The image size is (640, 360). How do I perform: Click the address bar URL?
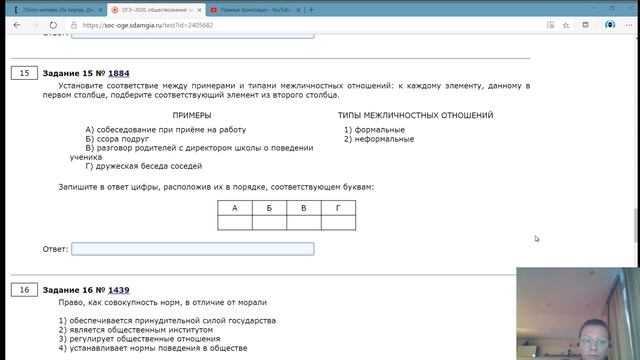148,25
